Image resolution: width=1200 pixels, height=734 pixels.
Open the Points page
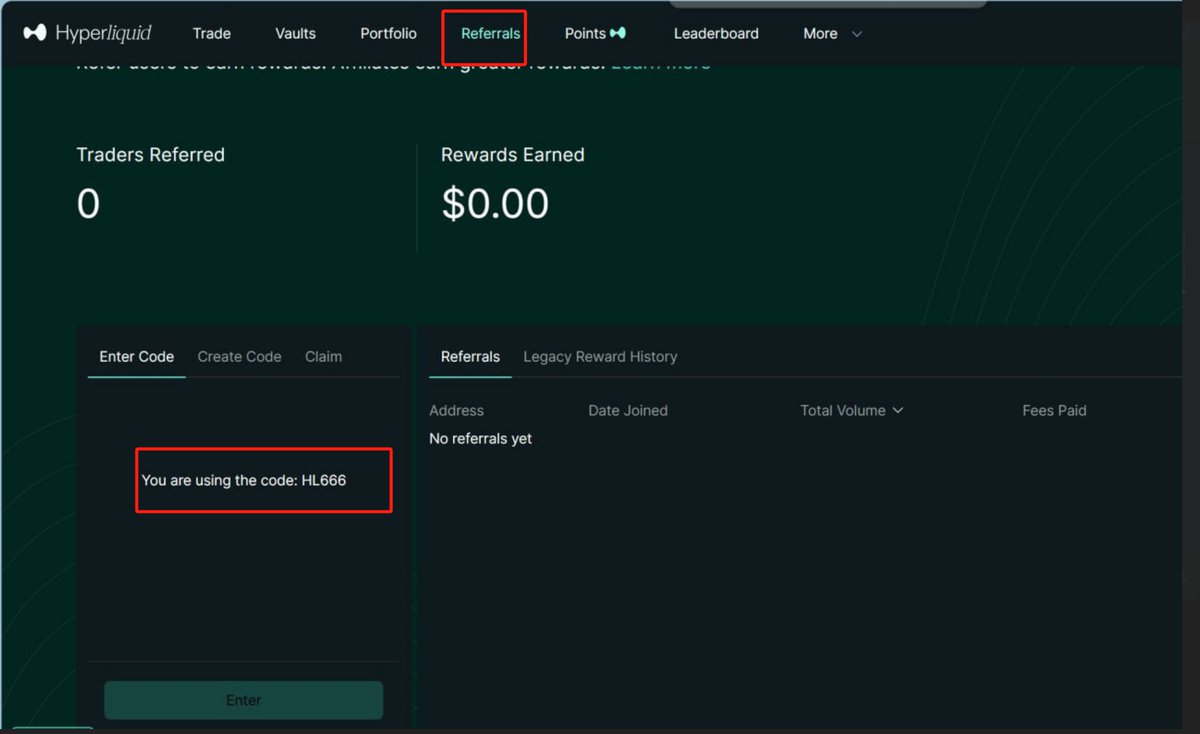[x=585, y=33]
